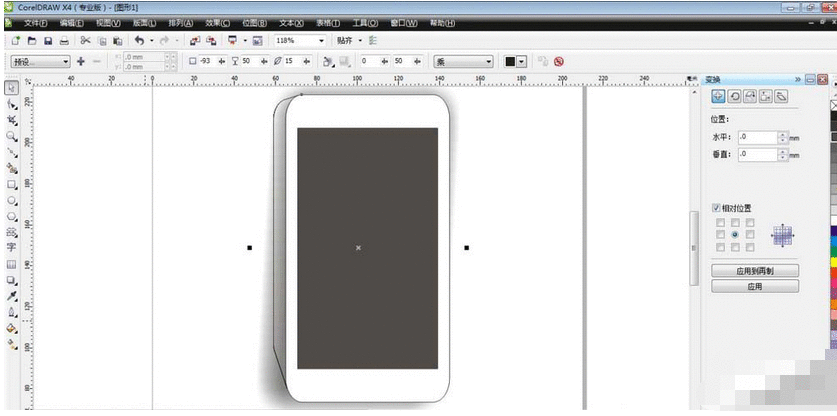Expand the 预设 presets dropdown
837x416 pixels.
pyautogui.click(x=66, y=61)
